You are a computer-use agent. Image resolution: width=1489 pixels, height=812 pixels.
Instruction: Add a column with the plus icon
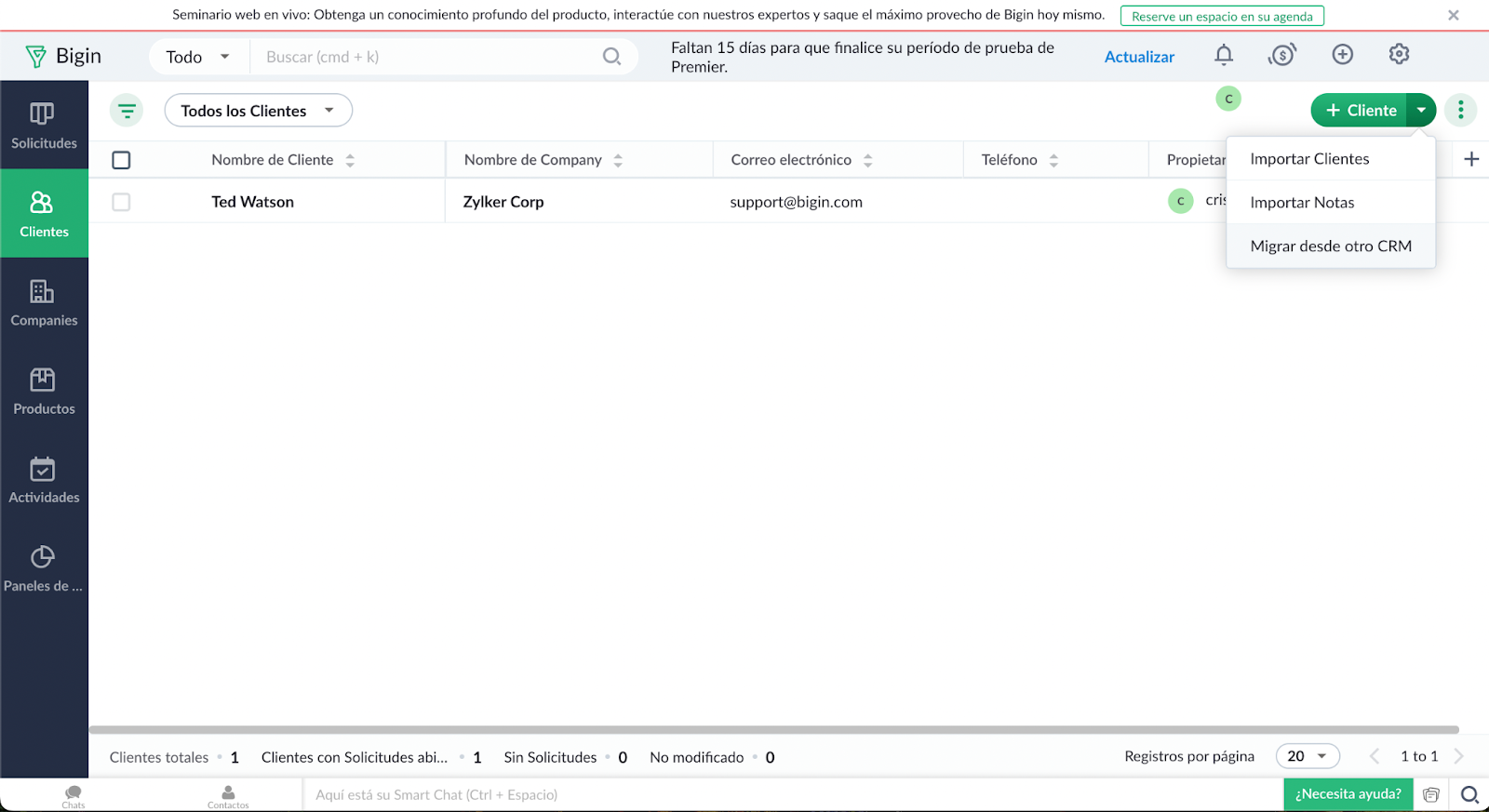(1471, 159)
